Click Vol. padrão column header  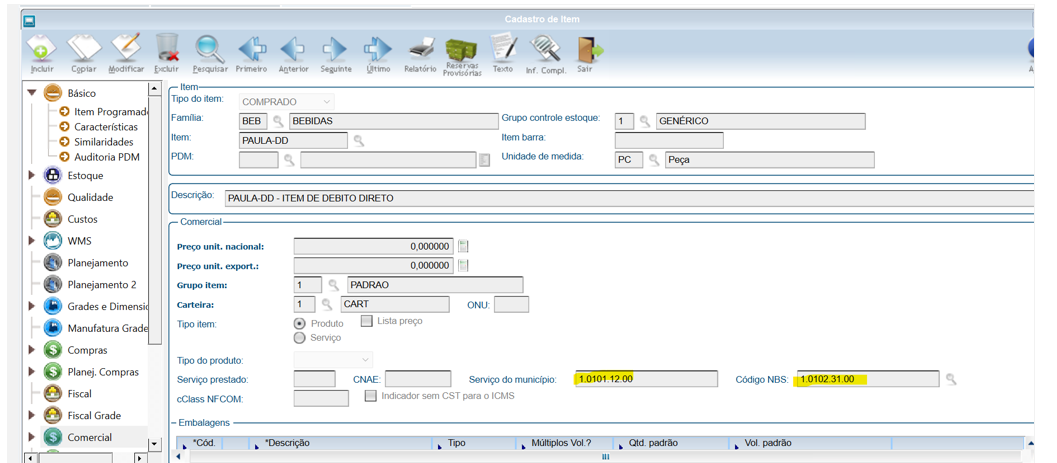pyautogui.click(x=768, y=443)
